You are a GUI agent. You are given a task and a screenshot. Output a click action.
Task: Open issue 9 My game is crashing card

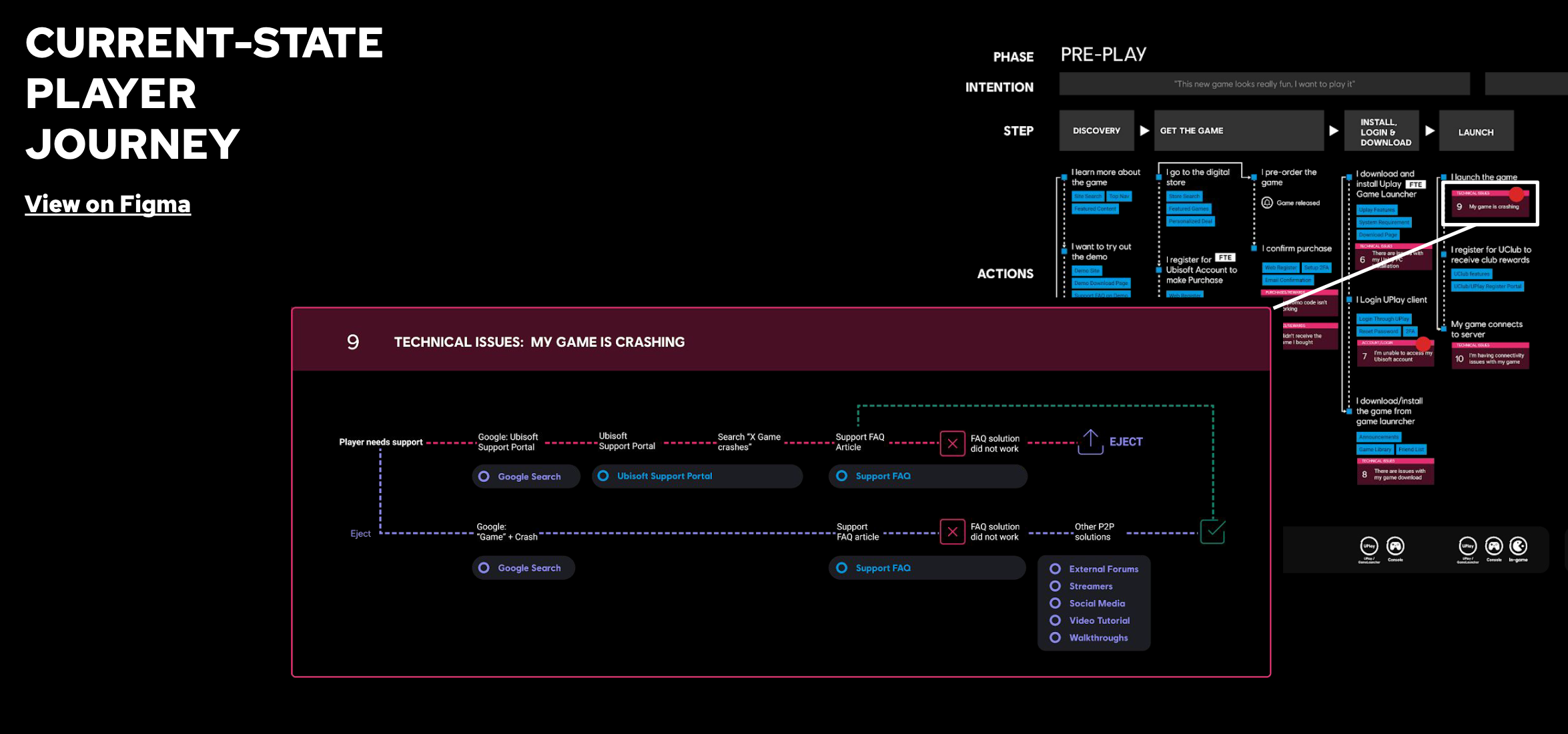click(1489, 204)
